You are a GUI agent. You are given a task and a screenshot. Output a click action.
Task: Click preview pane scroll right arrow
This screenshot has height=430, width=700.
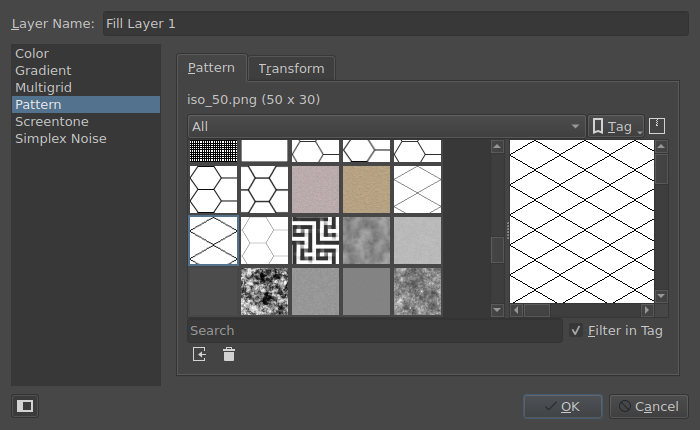647,310
